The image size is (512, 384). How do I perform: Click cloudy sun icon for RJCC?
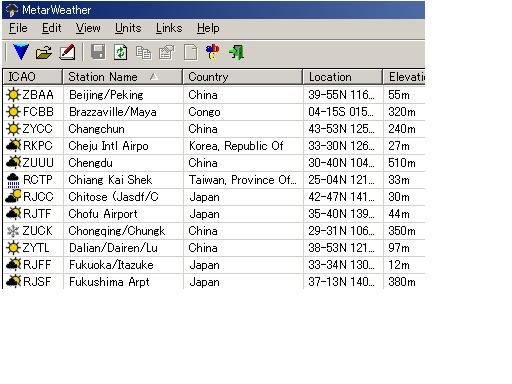pyautogui.click(x=13, y=197)
